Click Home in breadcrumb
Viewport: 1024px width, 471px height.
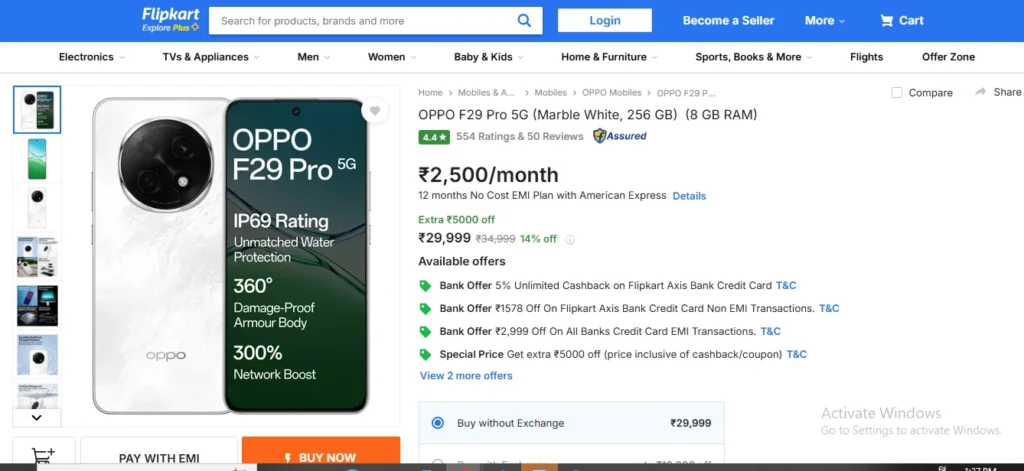click(430, 93)
